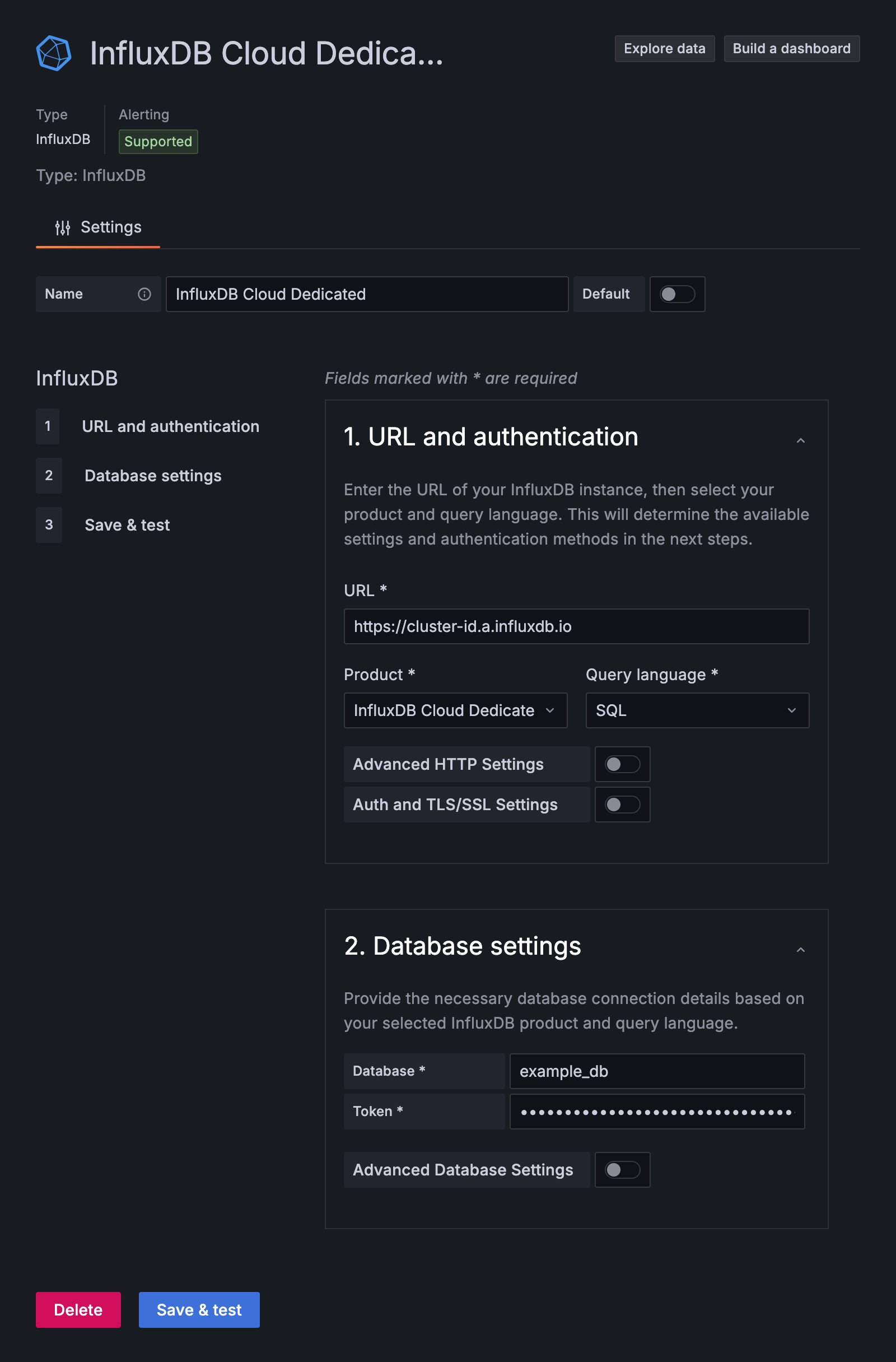Toggle the Default data source switch
Viewport: 896px width, 1362px height.
pyautogui.click(x=677, y=294)
